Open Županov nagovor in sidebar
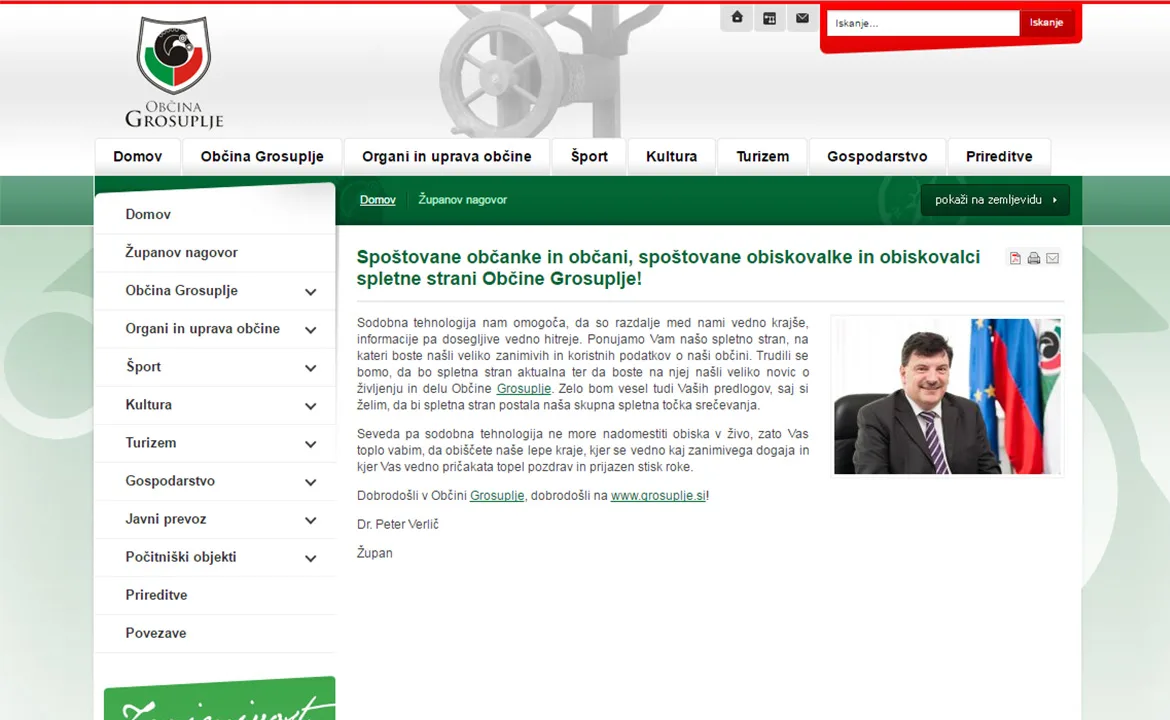Screen dimensions: 1170x720 tap(181, 253)
